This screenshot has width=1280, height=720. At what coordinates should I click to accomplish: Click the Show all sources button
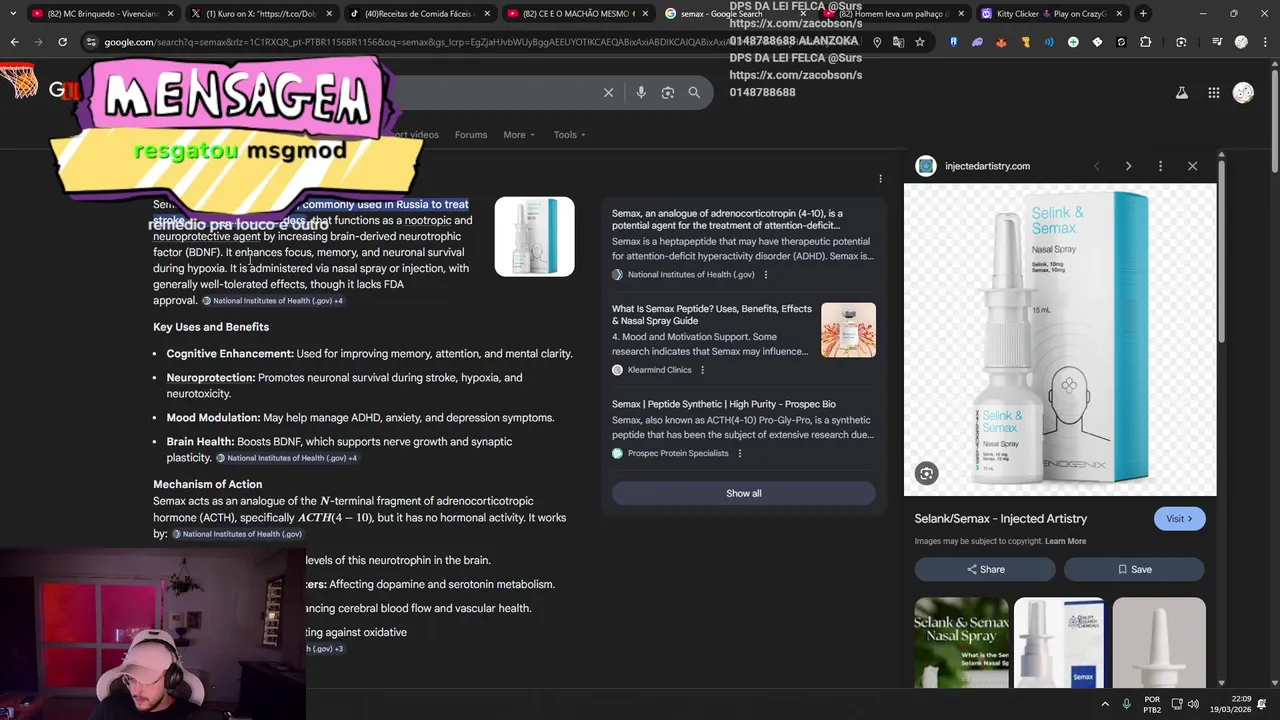[743, 493]
